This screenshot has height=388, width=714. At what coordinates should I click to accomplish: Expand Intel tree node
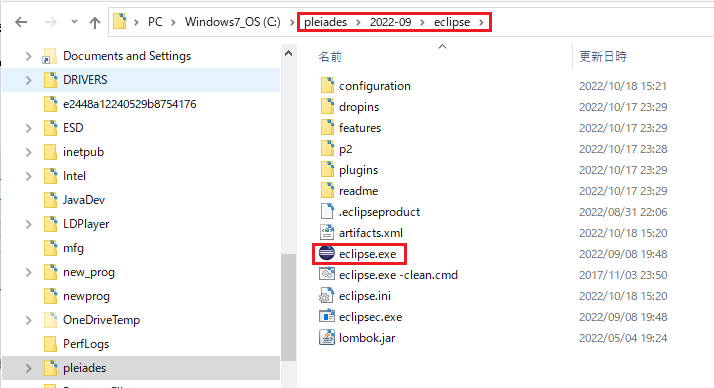(x=29, y=177)
